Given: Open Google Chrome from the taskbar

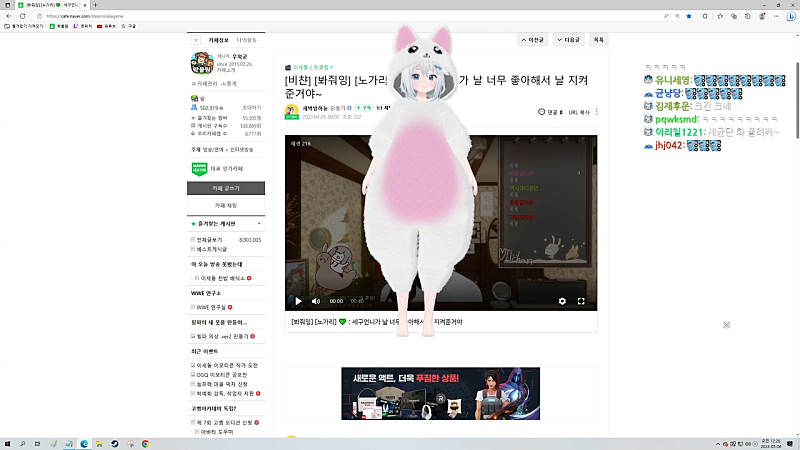Looking at the screenshot, I should click(x=145, y=444).
